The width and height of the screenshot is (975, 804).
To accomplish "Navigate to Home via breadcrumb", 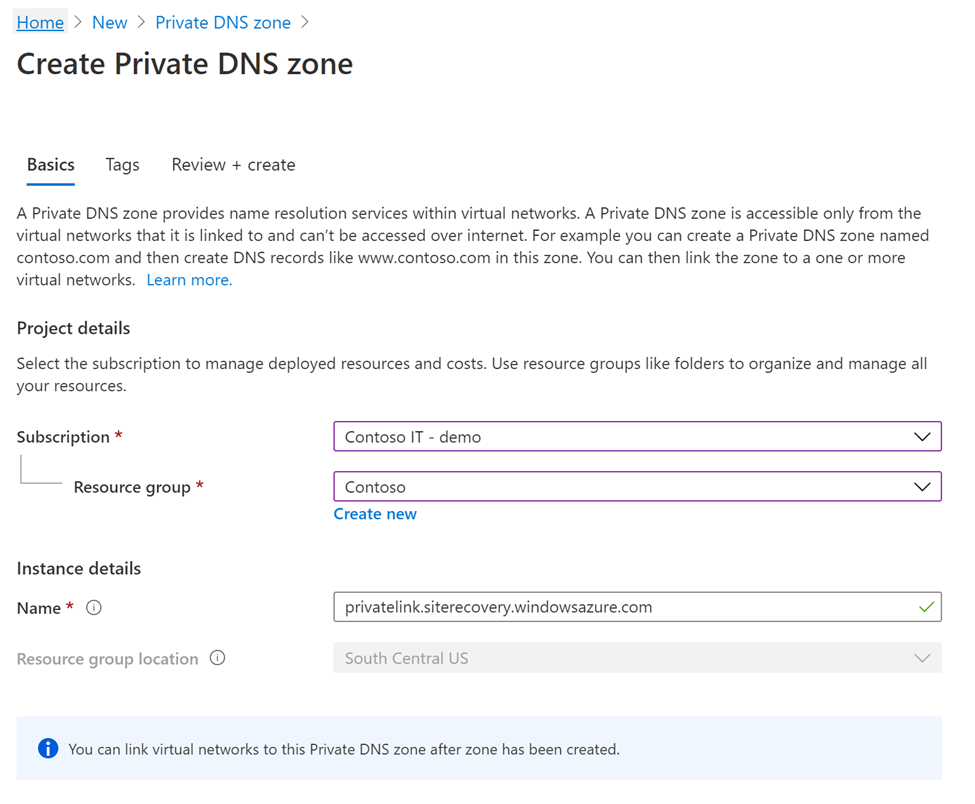I will click(x=39, y=21).
